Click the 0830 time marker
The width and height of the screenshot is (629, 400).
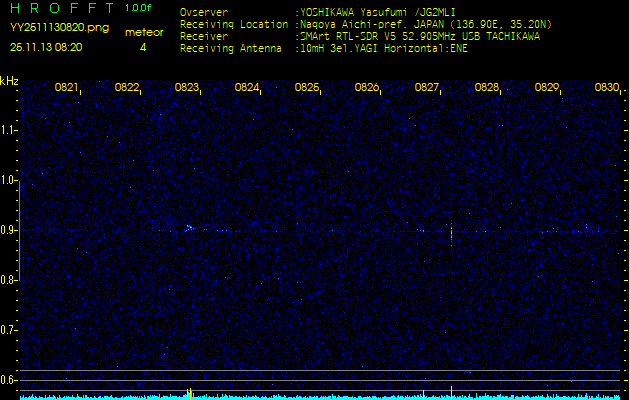[x=606, y=87]
